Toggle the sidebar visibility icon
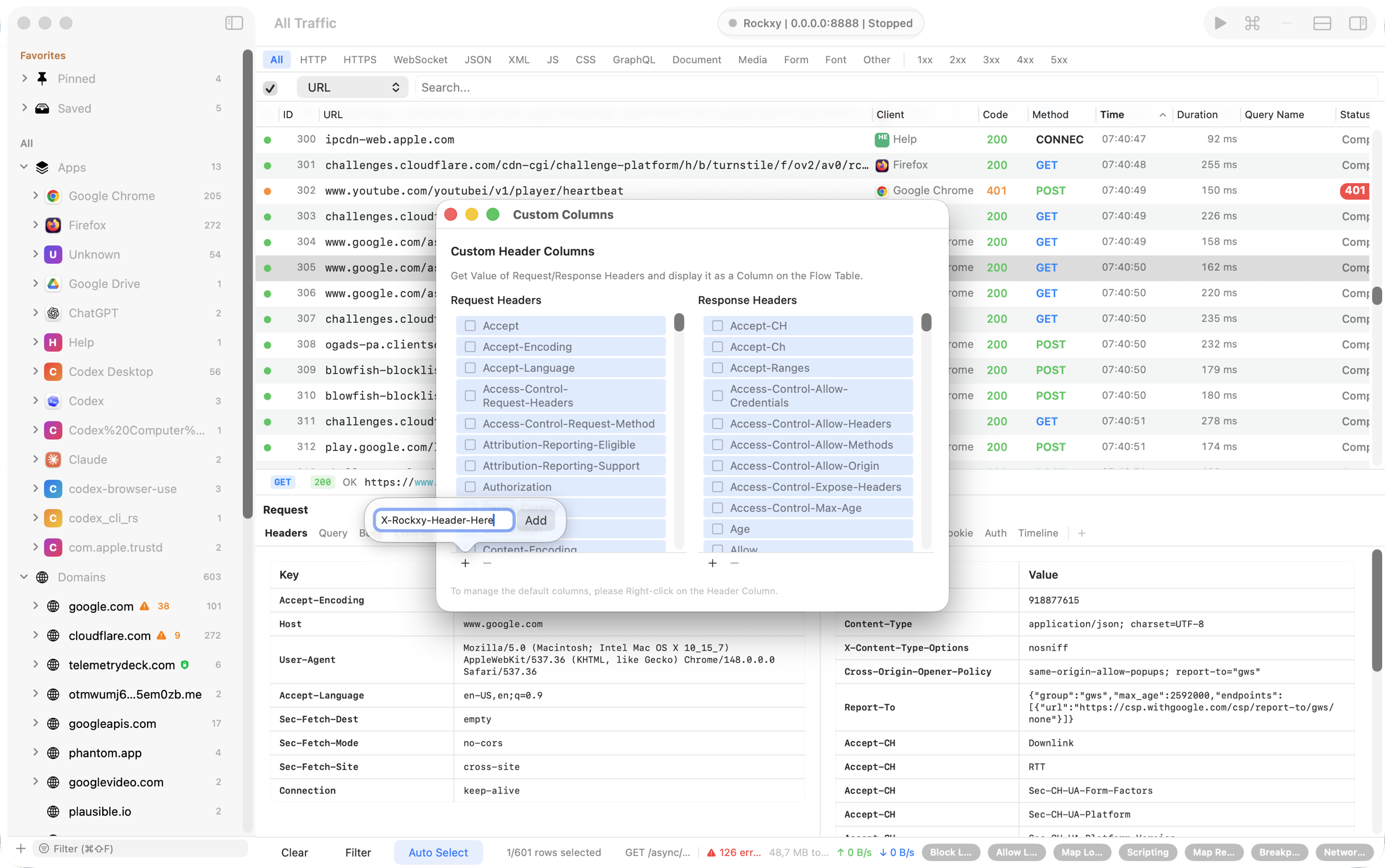1385x868 pixels. tap(234, 23)
